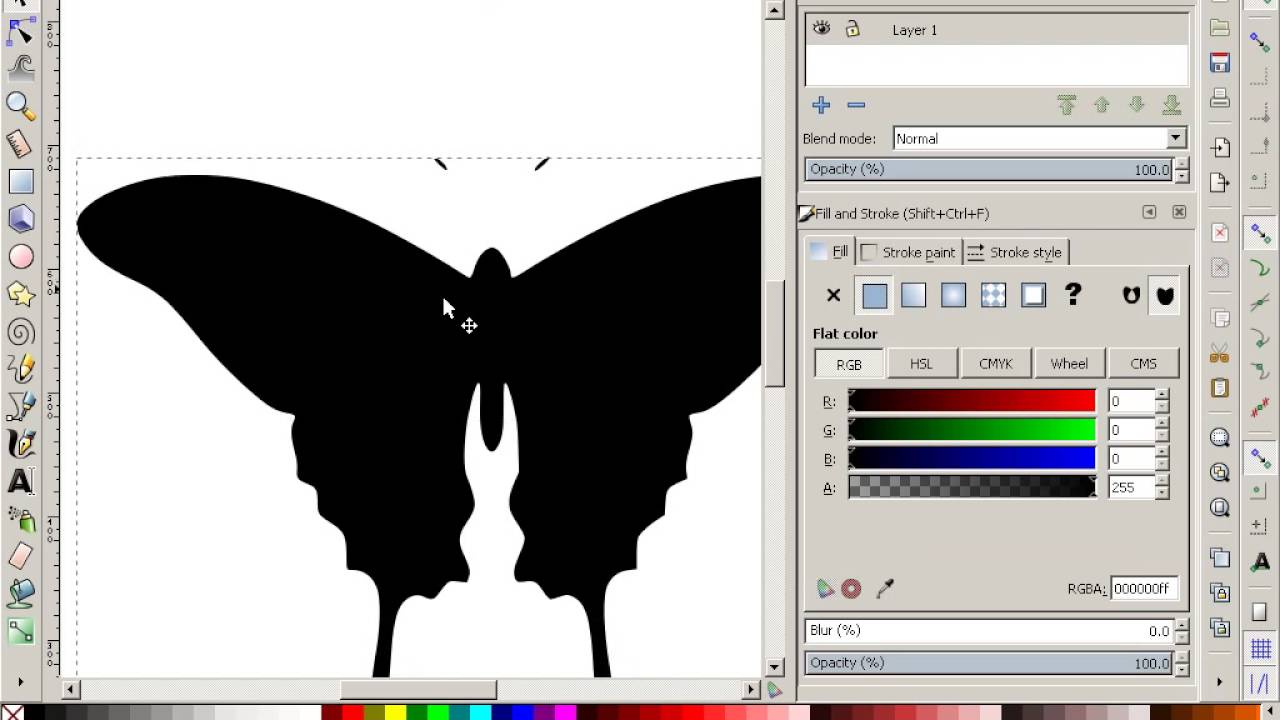Switch to CMYK color mode
Viewport: 1280px width, 720px height.
996,364
